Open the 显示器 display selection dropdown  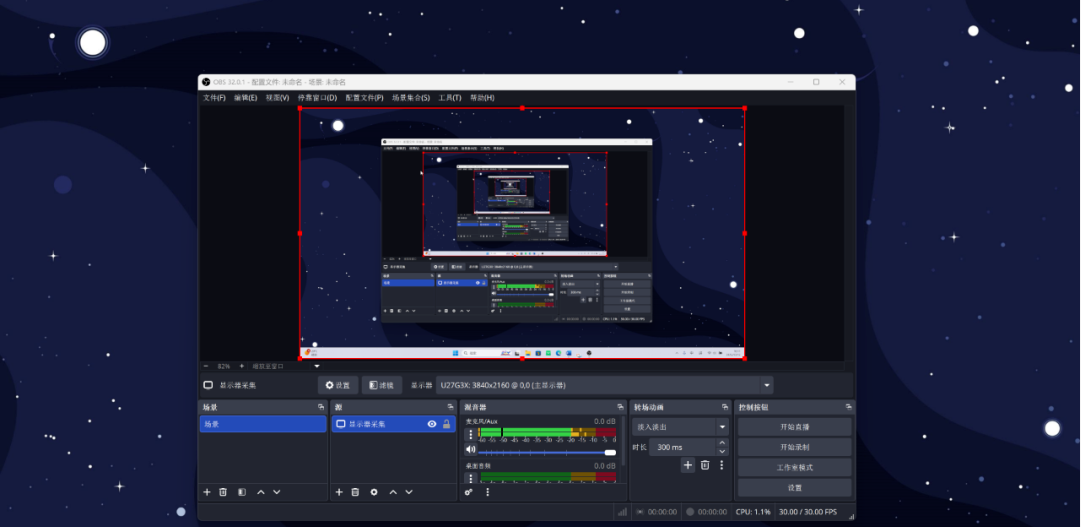(x=604, y=385)
